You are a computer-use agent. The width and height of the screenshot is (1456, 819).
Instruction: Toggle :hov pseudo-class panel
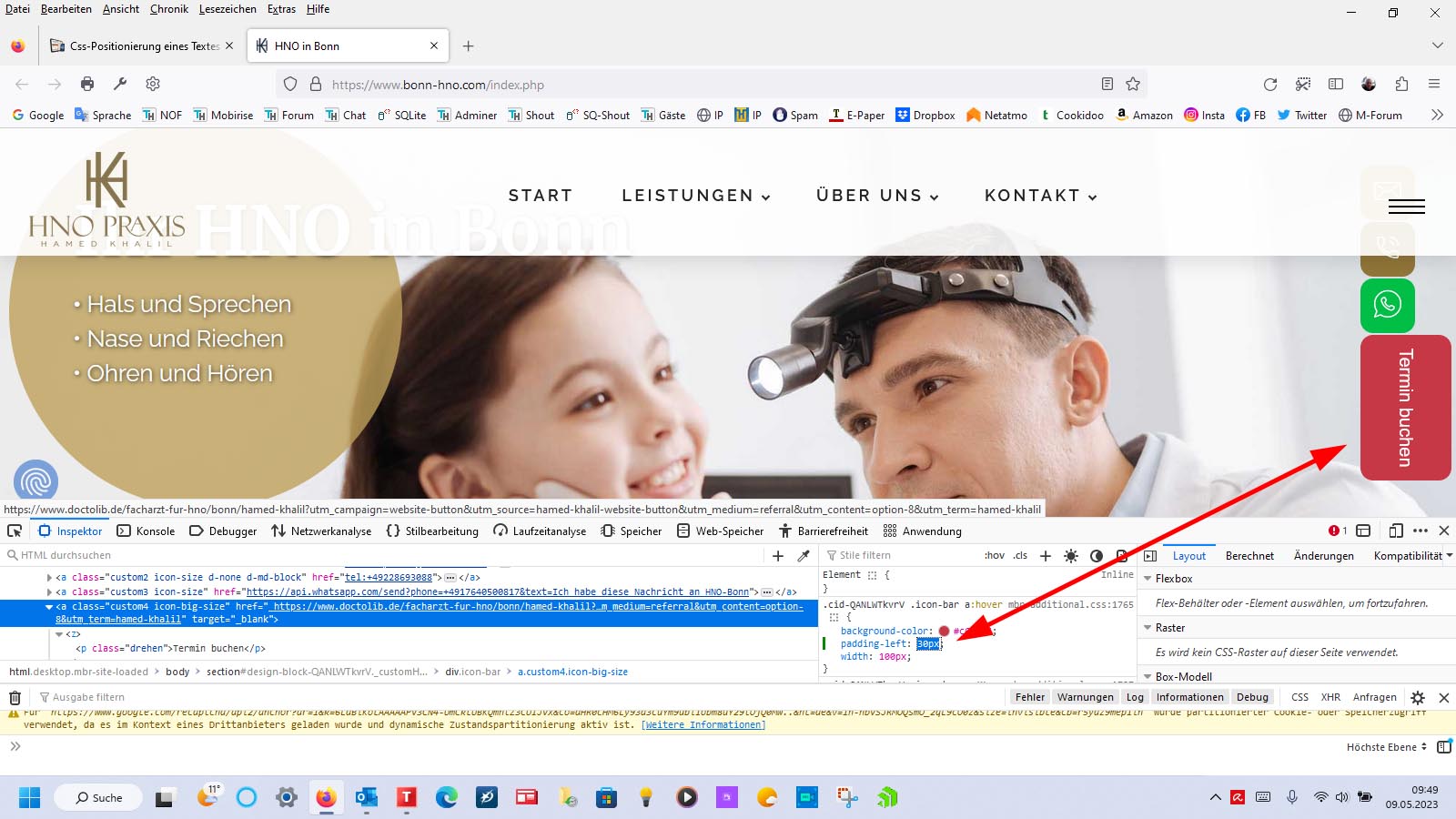point(994,555)
